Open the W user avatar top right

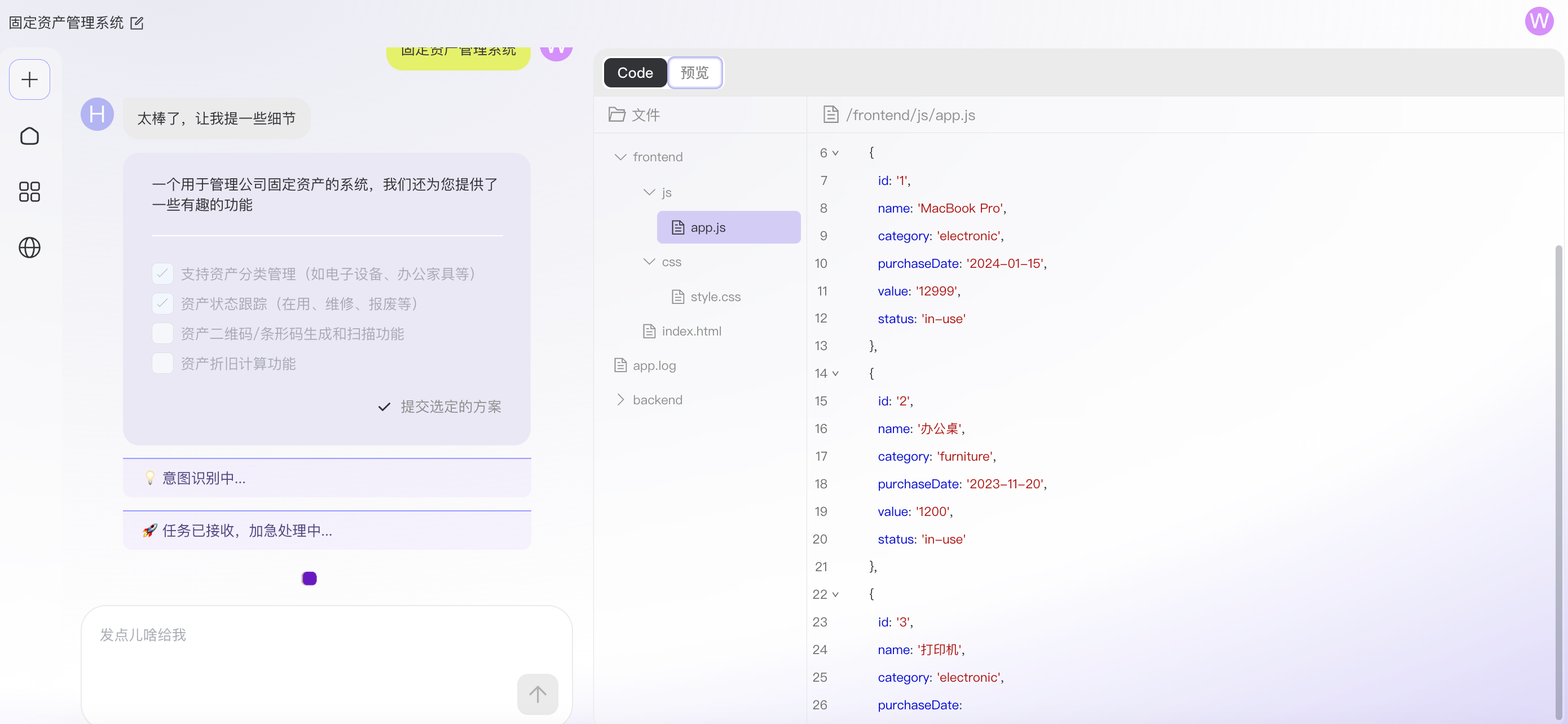(1538, 21)
